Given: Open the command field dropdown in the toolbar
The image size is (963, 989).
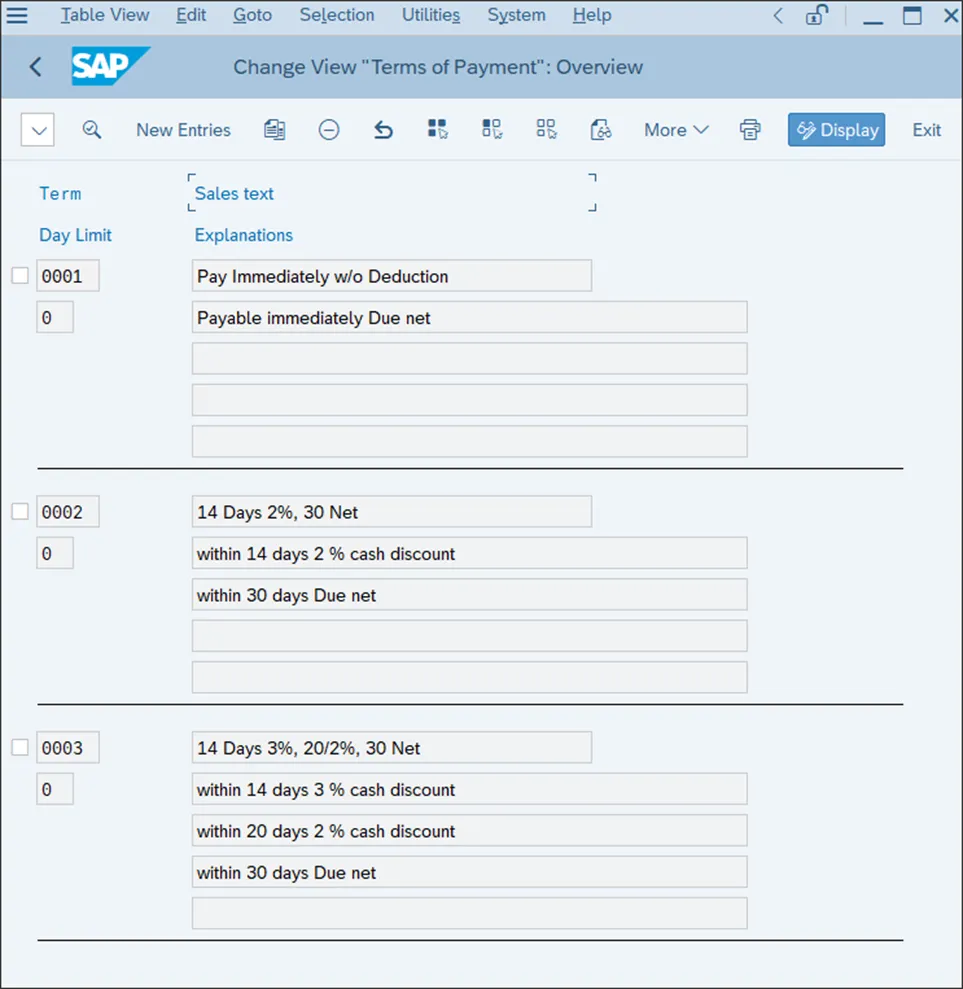Looking at the screenshot, I should tap(38, 130).
